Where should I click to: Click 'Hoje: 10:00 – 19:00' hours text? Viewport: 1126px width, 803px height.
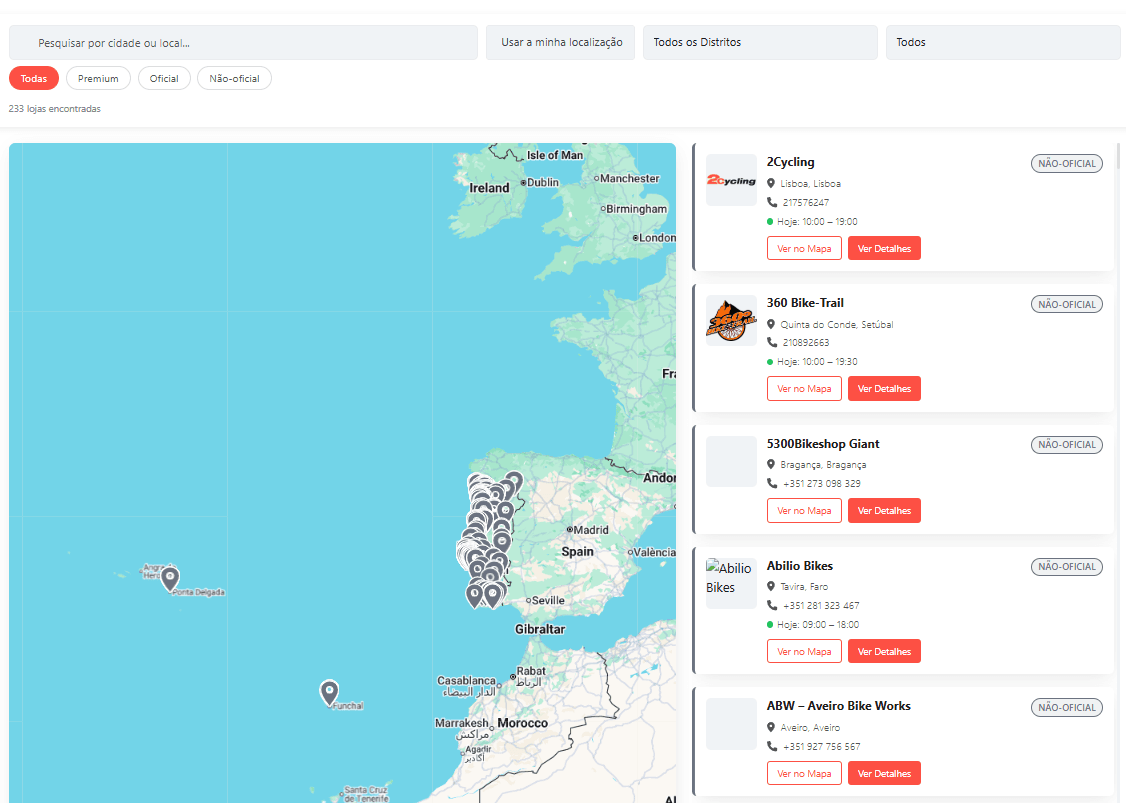pyautogui.click(x=817, y=222)
